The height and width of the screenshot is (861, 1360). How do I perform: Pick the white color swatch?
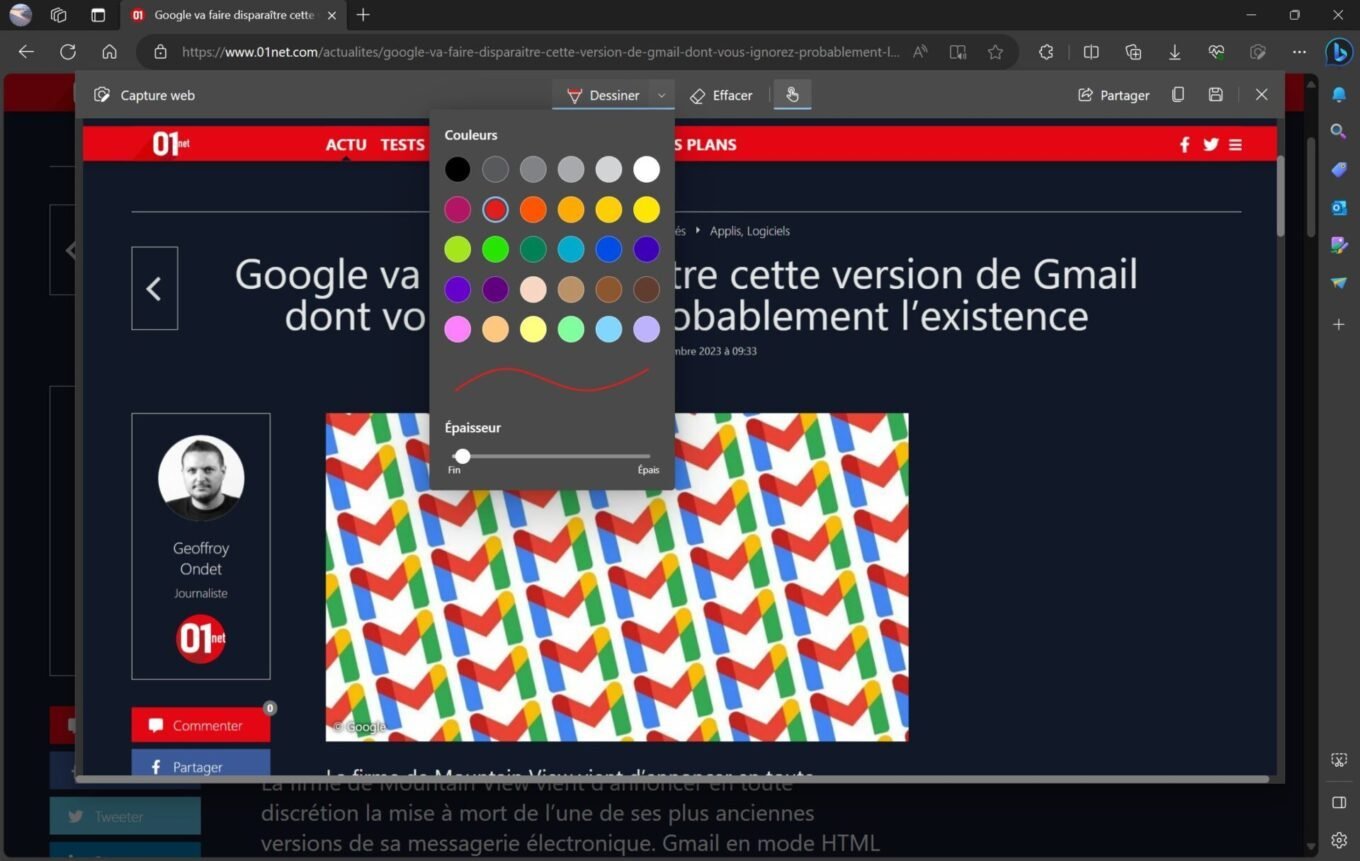pyautogui.click(x=647, y=169)
